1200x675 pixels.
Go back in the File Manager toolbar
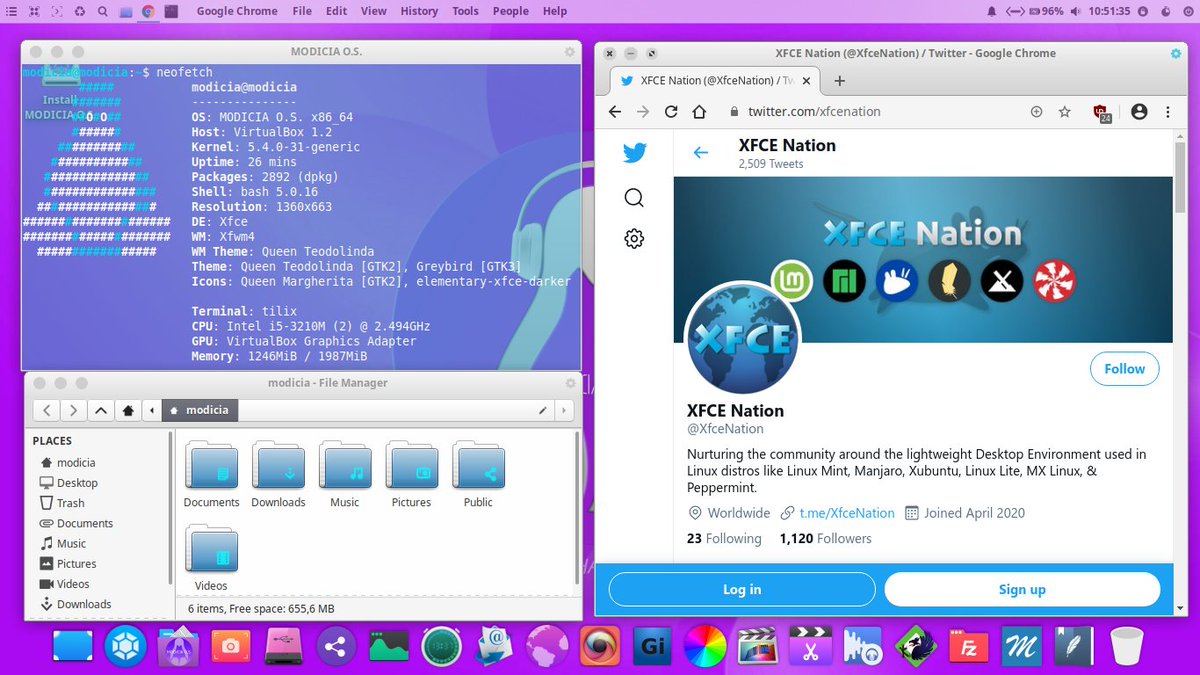point(47,410)
